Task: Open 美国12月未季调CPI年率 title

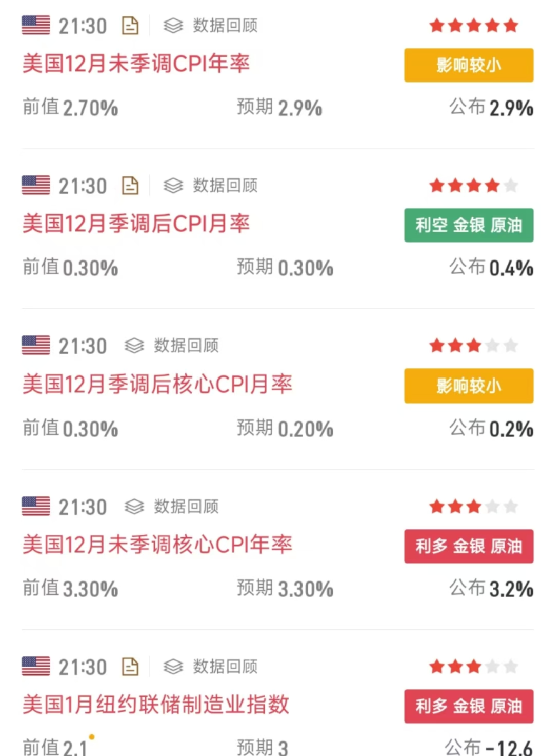Action: click(136, 64)
